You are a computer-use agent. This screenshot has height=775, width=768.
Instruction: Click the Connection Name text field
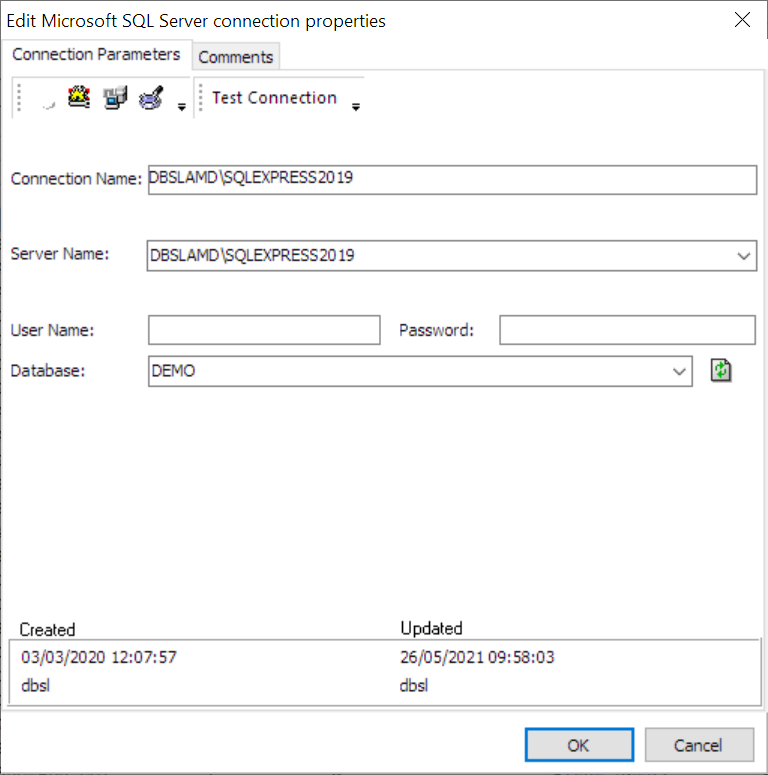click(x=452, y=180)
